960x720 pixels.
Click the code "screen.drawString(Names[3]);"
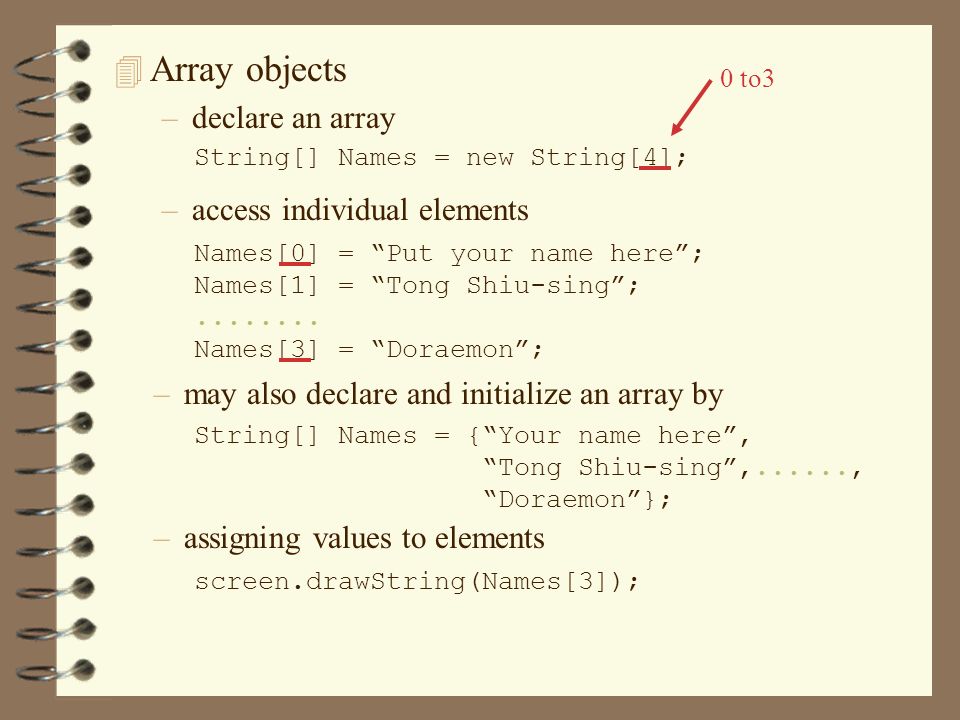tap(416, 581)
